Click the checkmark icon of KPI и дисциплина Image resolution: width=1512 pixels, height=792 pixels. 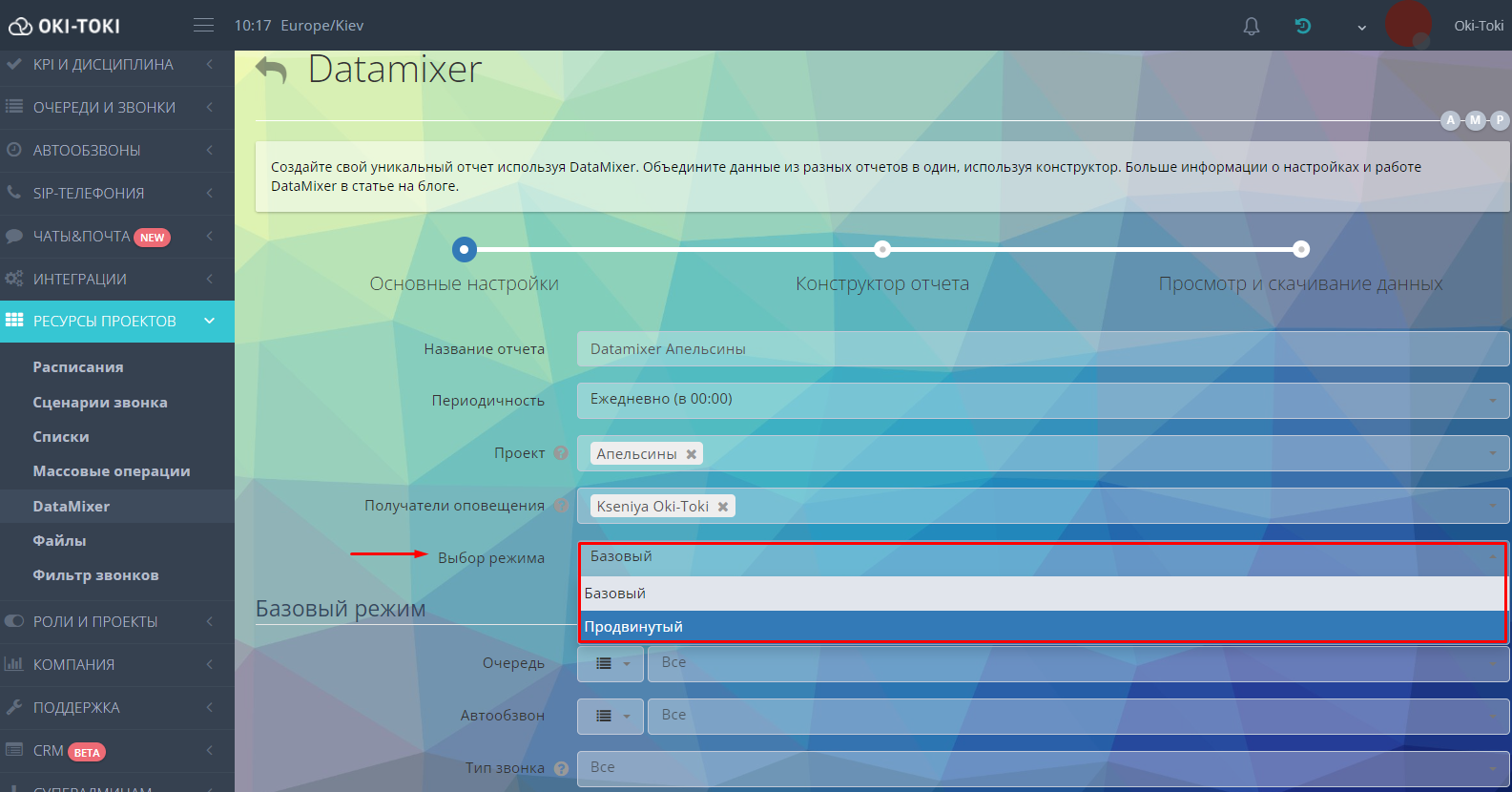pos(14,64)
